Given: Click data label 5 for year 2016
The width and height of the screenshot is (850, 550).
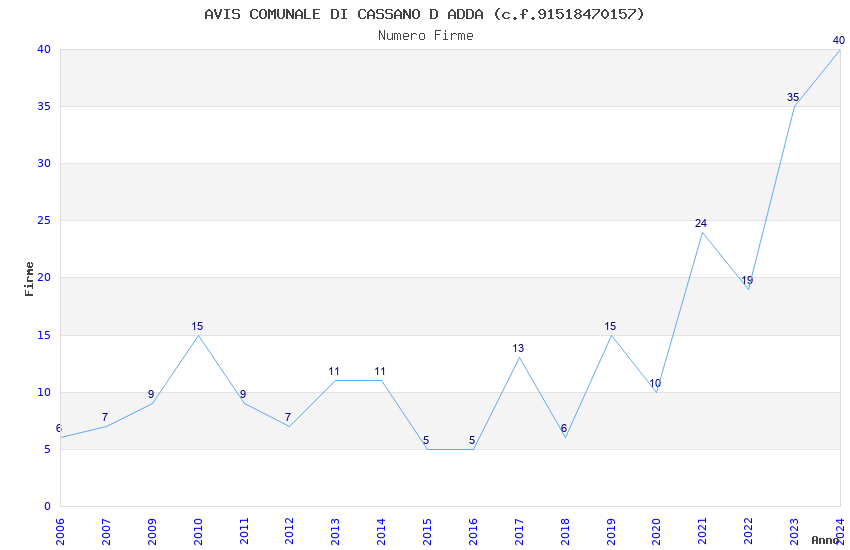Looking at the screenshot, I should point(472,440).
